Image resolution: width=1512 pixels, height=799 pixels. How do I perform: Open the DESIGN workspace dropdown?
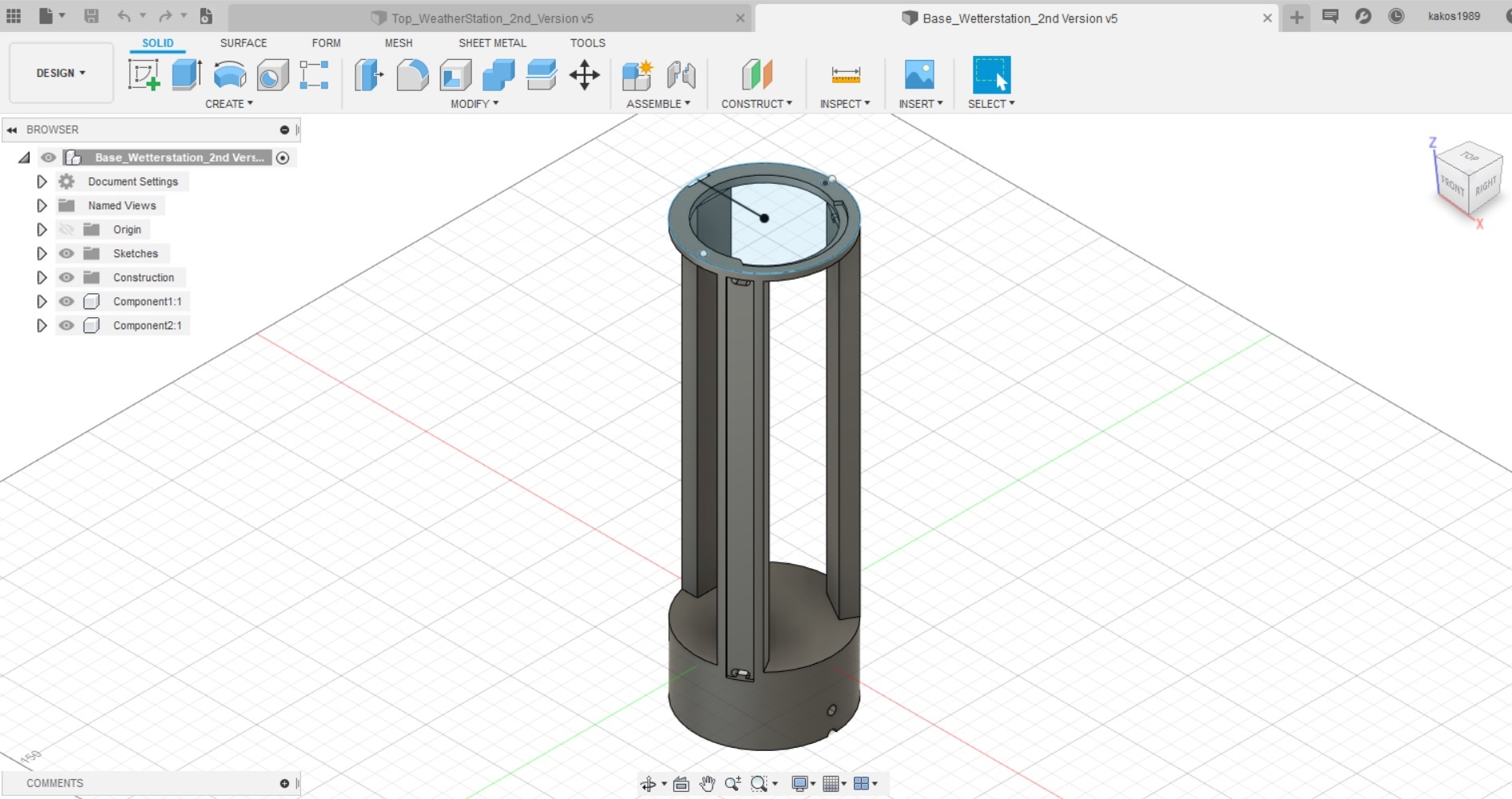[61, 73]
